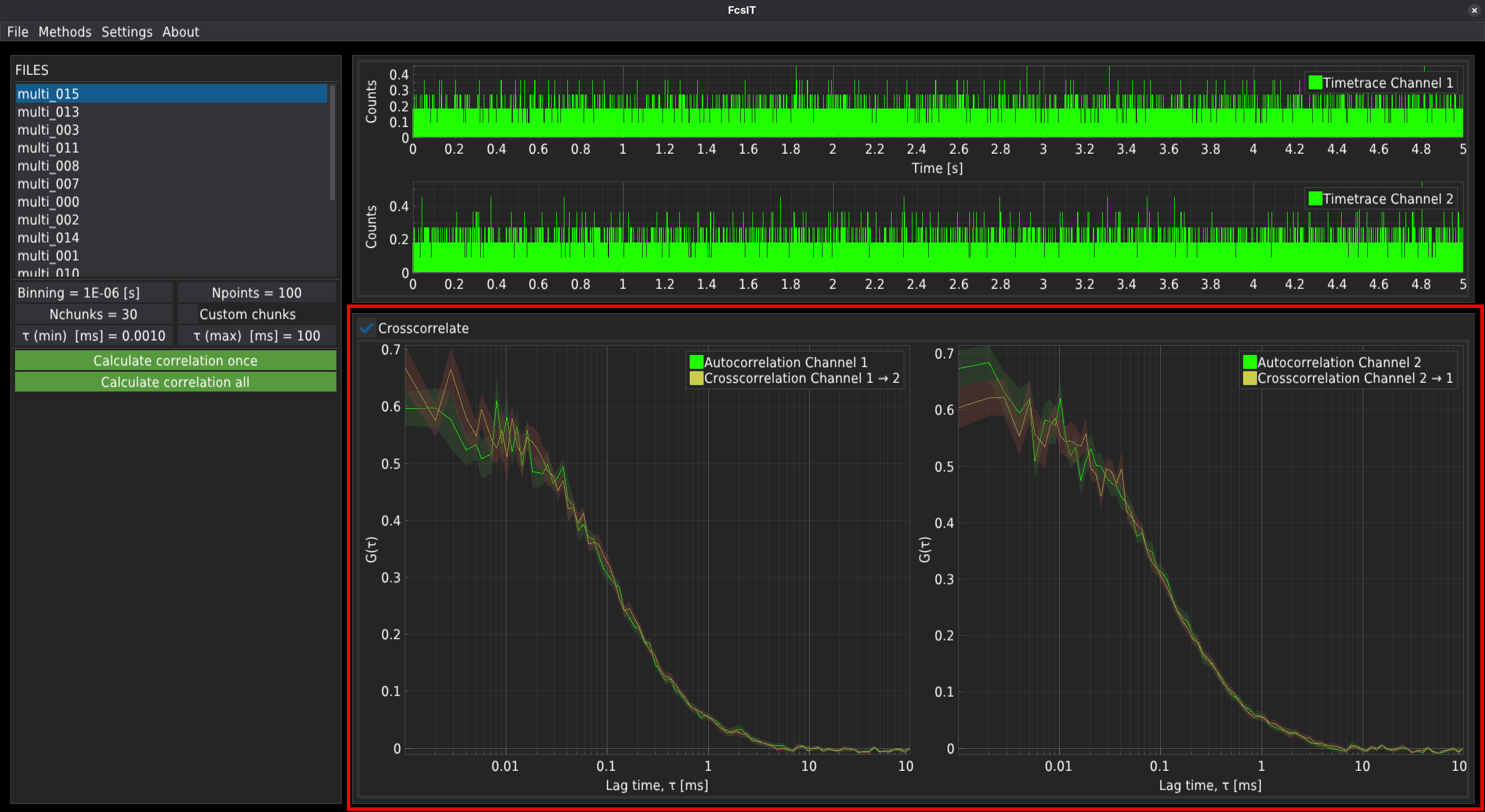Open the About menu
Image resolution: width=1485 pixels, height=812 pixels.
(180, 32)
